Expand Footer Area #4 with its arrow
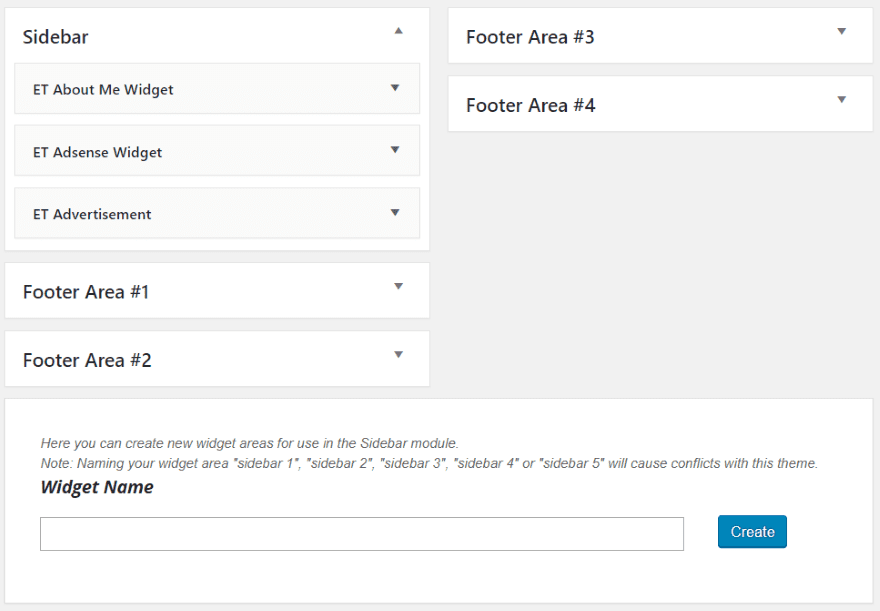This screenshot has width=880, height=611. point(841,100)
